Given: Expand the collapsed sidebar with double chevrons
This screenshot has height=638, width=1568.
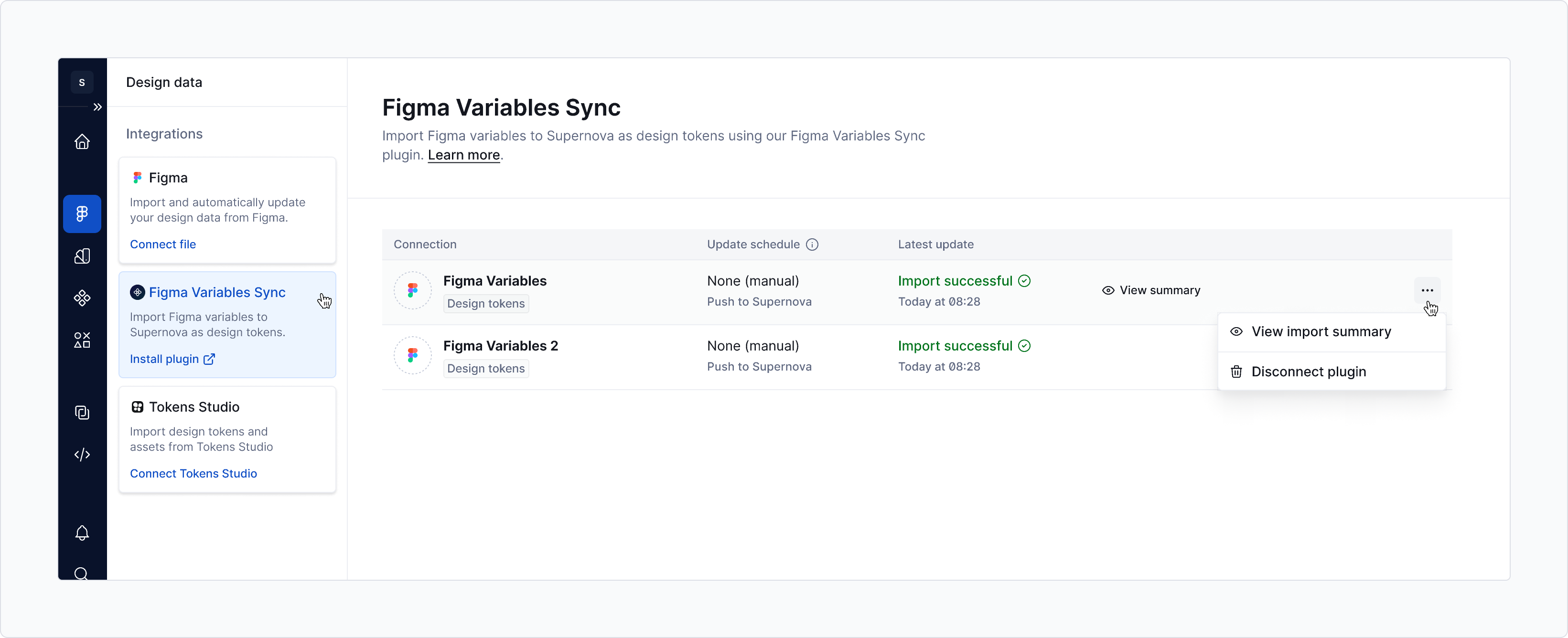Looking at the screenshot, I should [x=98, y=106].
